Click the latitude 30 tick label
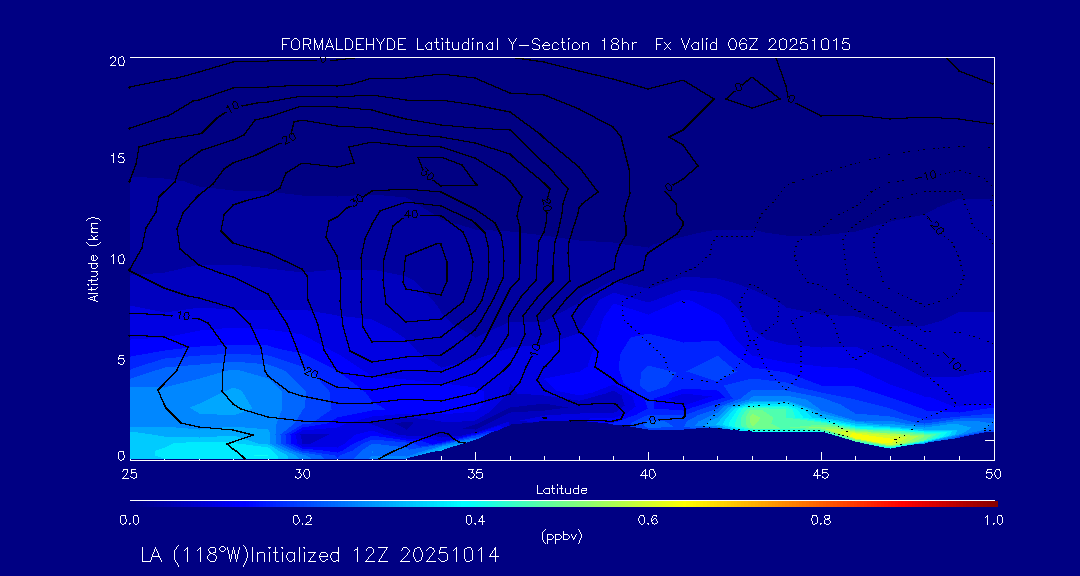 point(302,474)
